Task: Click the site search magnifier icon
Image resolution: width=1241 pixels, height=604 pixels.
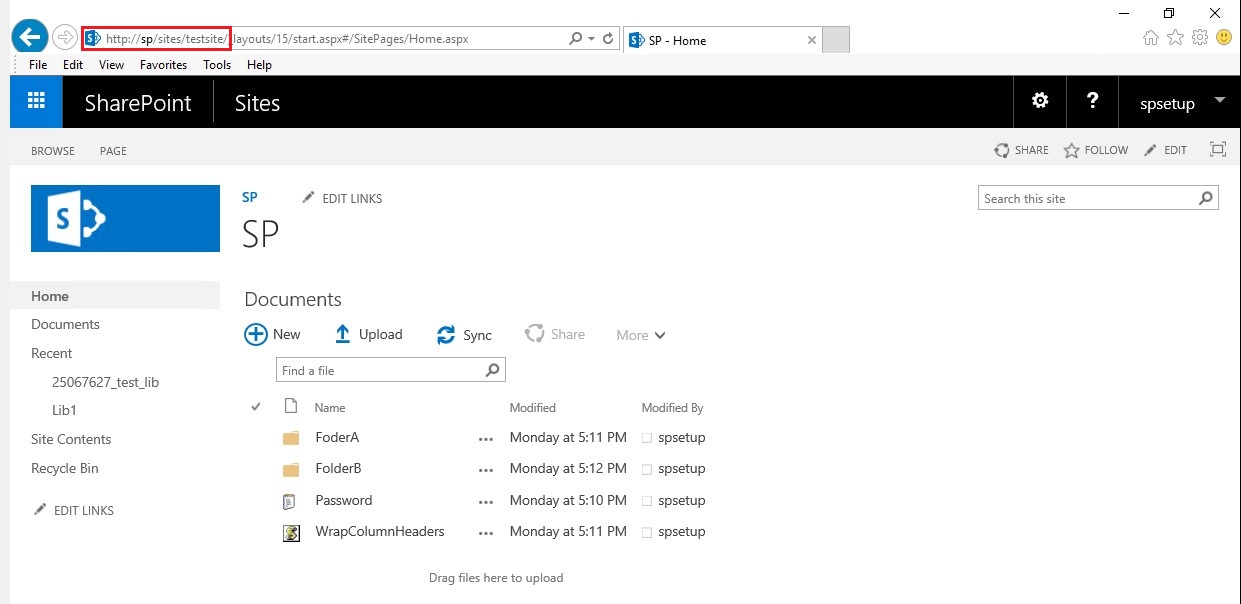Action: coord(1207,198)
